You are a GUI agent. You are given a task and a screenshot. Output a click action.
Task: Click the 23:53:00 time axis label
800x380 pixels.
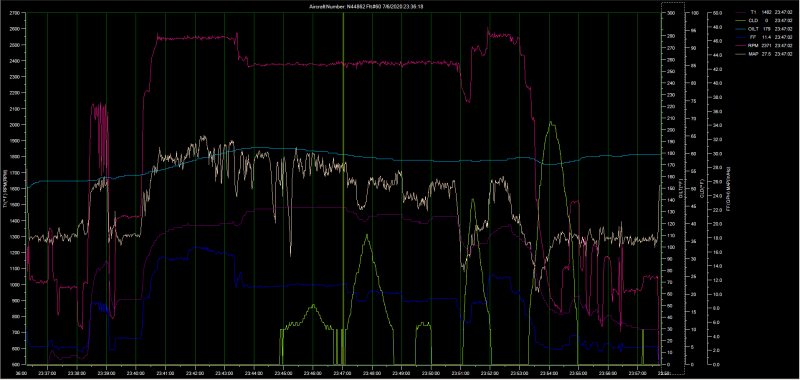520,373
